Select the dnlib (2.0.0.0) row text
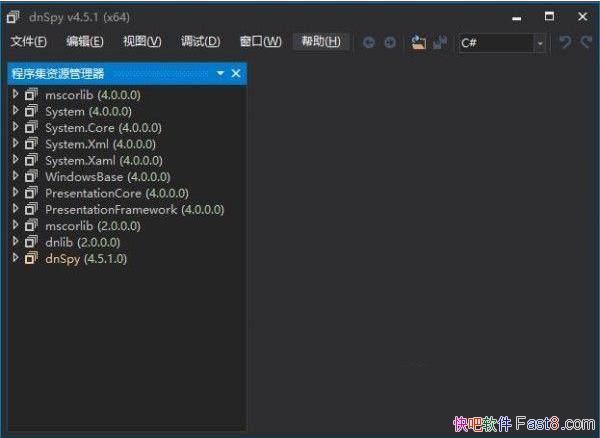 (x=83, y=242)
